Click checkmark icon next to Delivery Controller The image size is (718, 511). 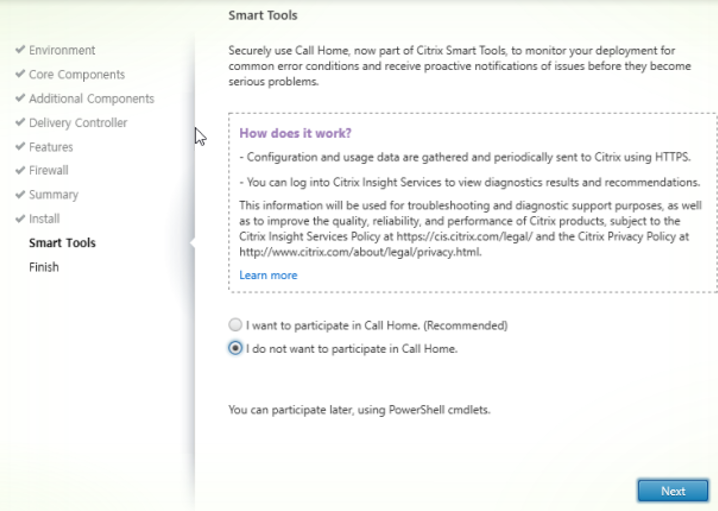20,122
